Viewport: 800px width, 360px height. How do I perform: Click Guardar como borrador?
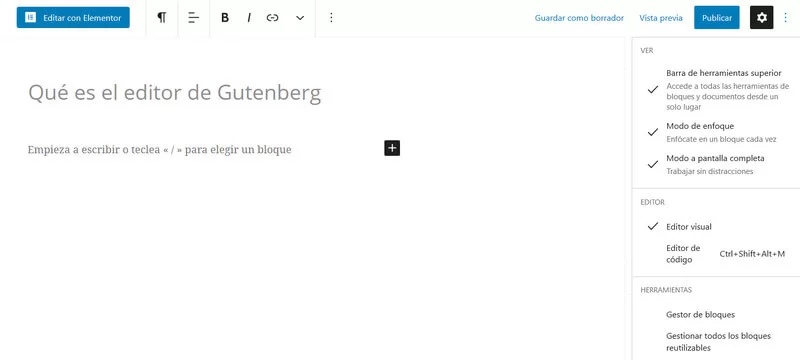pos(579,18)
